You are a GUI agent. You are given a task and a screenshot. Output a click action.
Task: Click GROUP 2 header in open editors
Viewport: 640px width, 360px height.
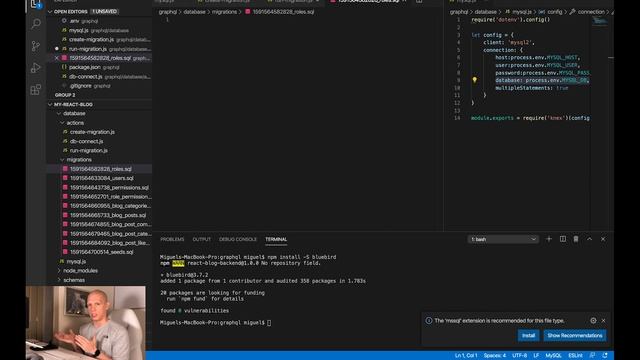pyautogui.click(x=65, y=95)
